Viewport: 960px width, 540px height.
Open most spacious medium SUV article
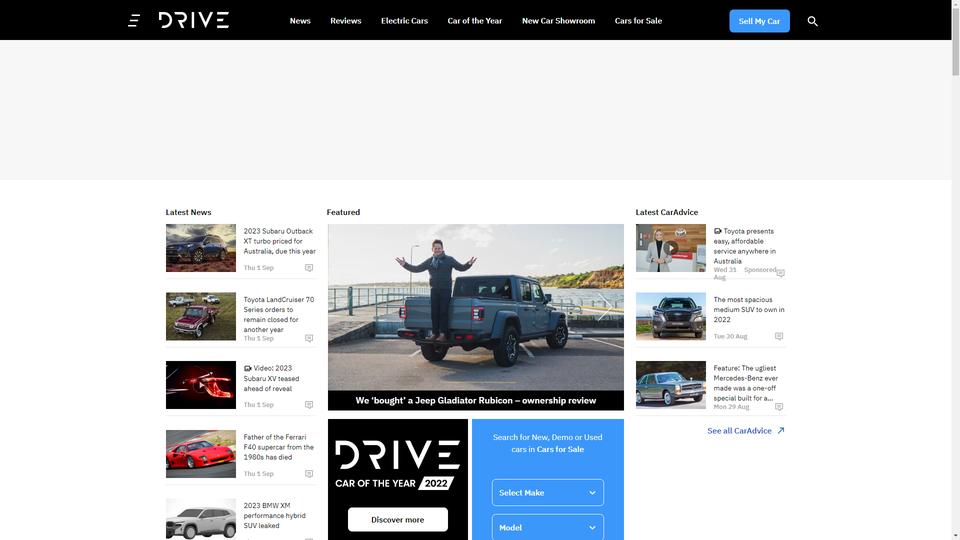point(749,310)
